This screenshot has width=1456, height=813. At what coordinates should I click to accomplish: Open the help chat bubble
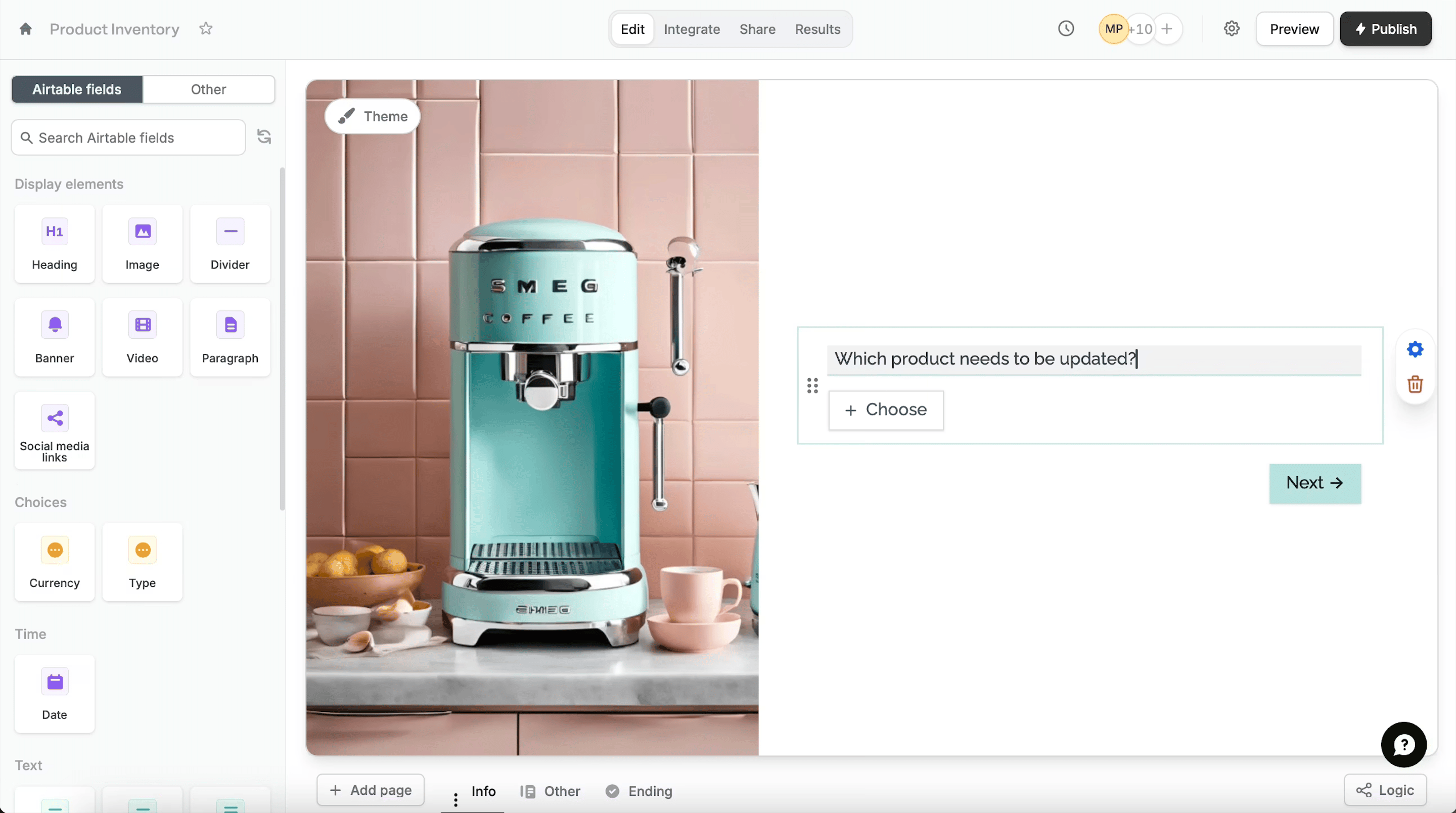point(1403,745)
